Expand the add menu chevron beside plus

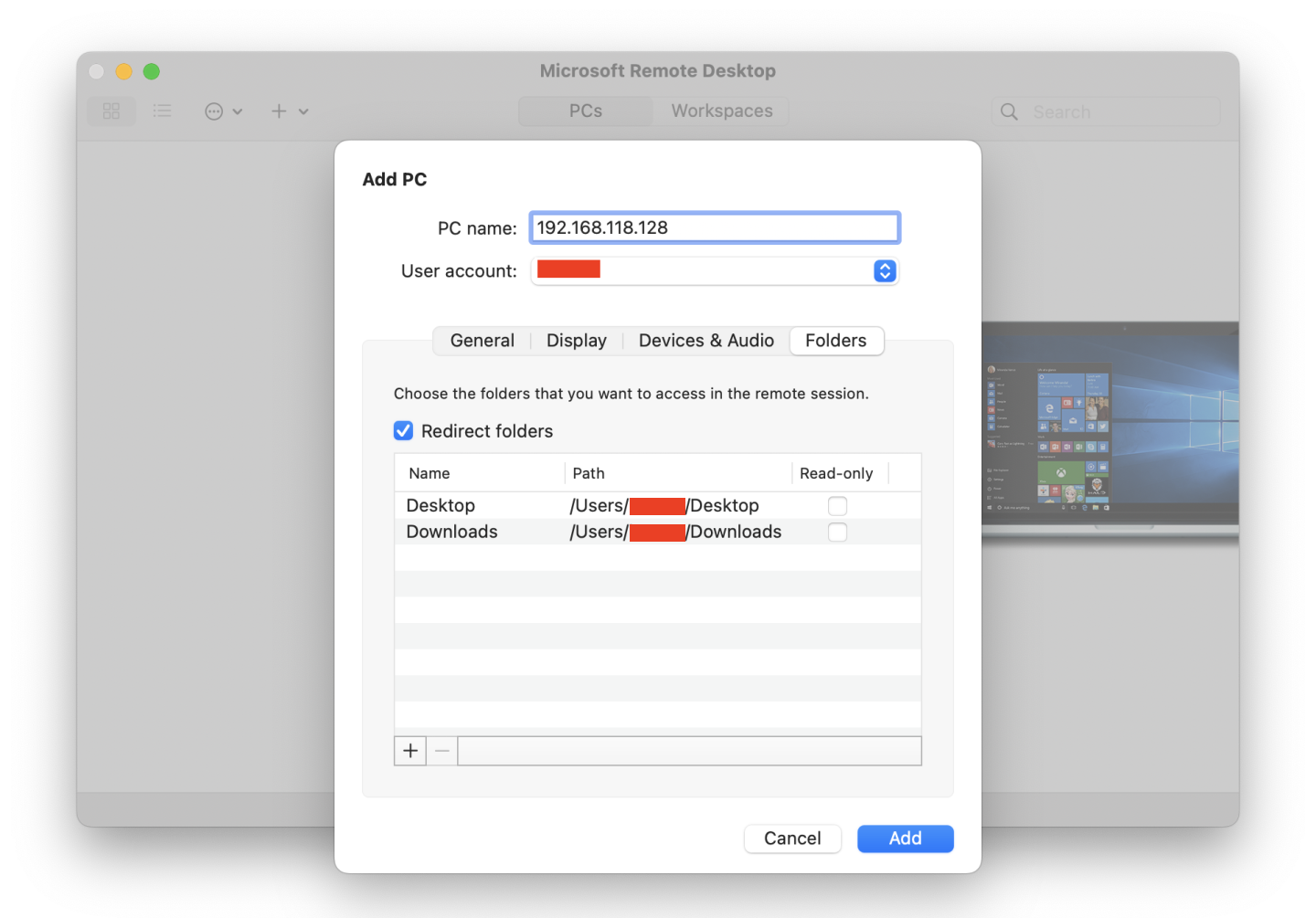(303, 111)
